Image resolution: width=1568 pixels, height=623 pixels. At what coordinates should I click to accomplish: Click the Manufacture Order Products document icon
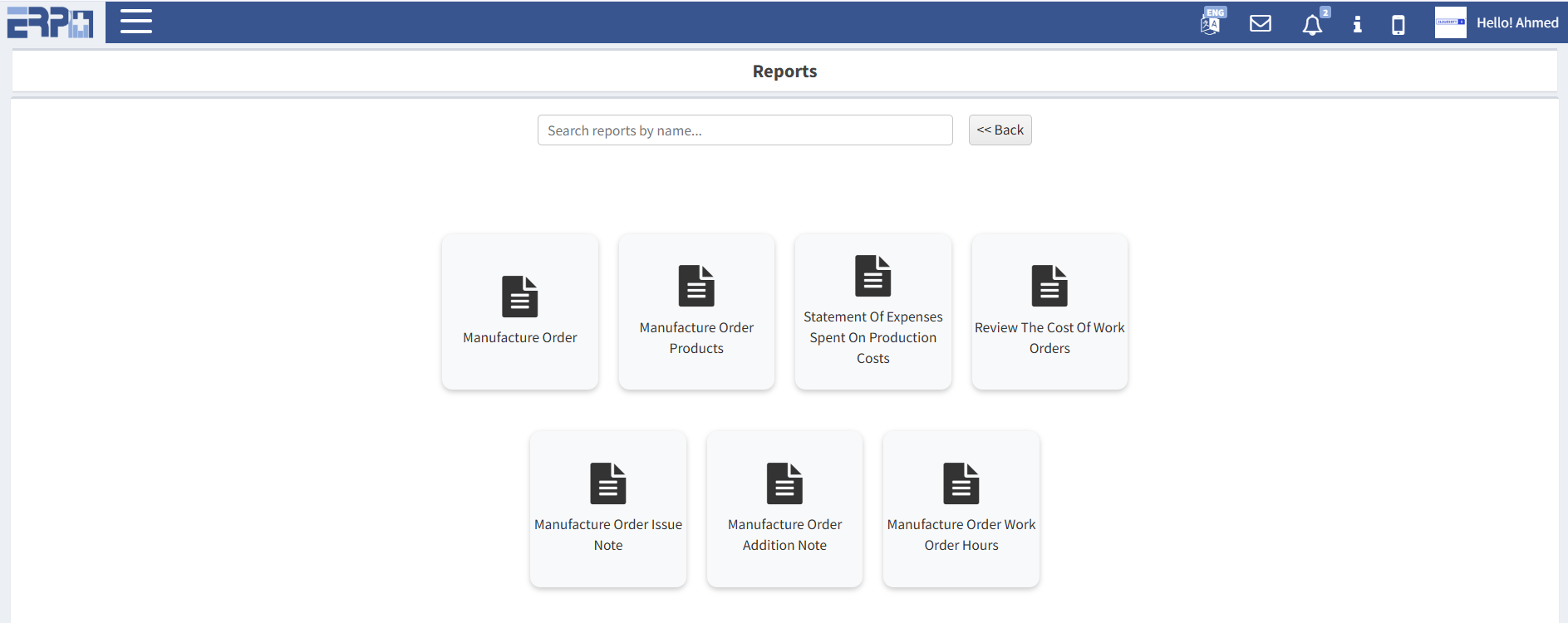[696, 286]
